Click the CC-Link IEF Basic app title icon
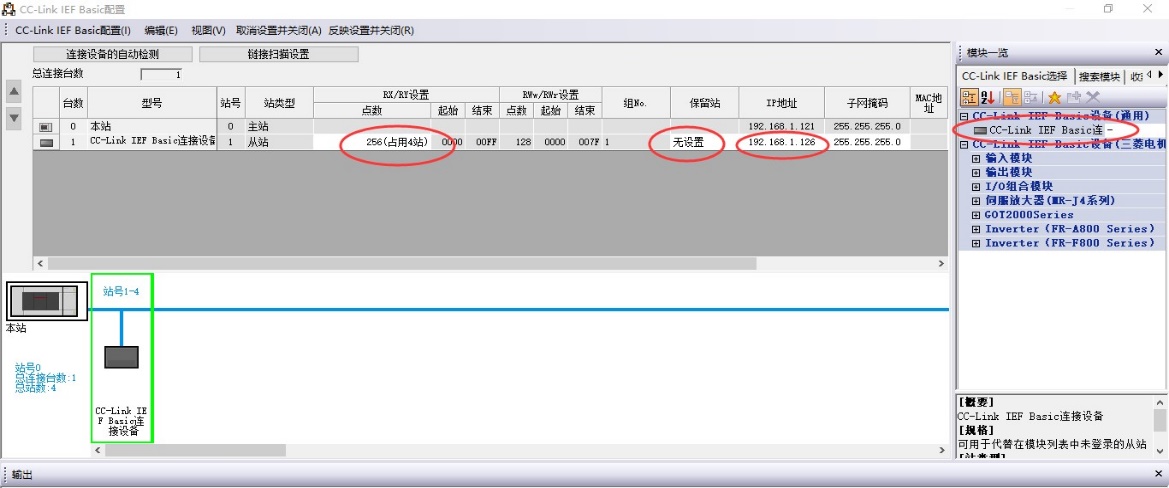 point(9,9)
